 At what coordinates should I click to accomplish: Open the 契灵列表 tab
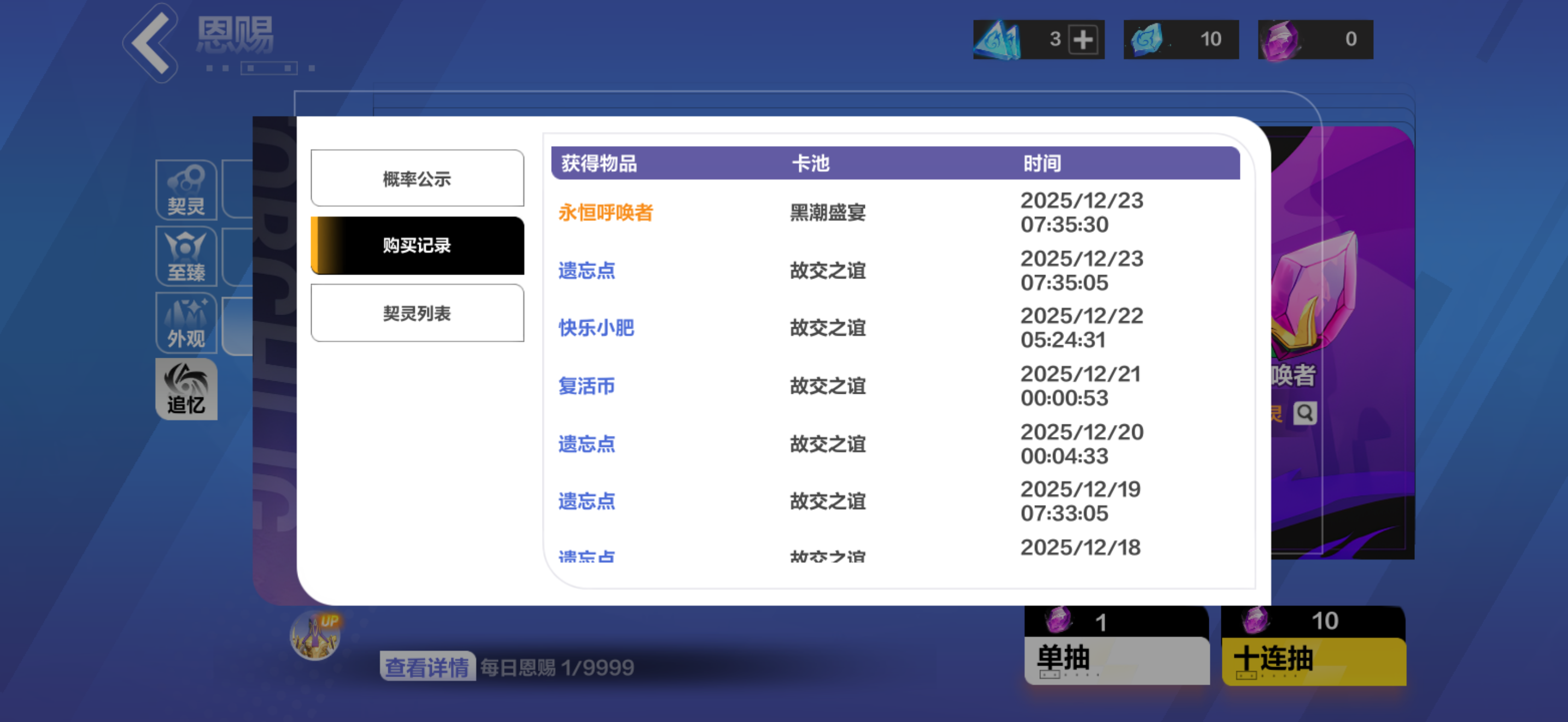417,313
